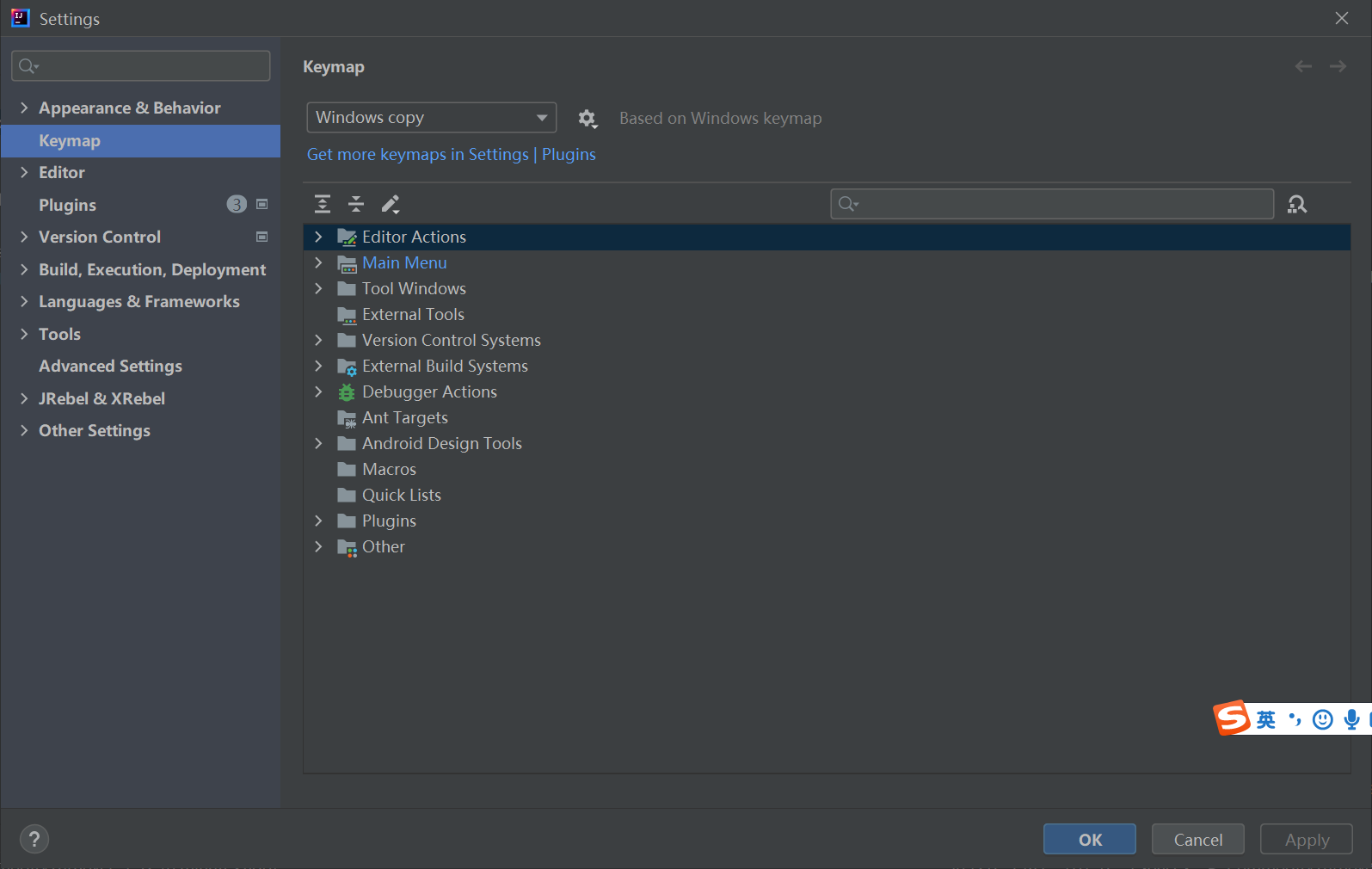Click the External Build Systems folder icon

click(x=347, y=367)
